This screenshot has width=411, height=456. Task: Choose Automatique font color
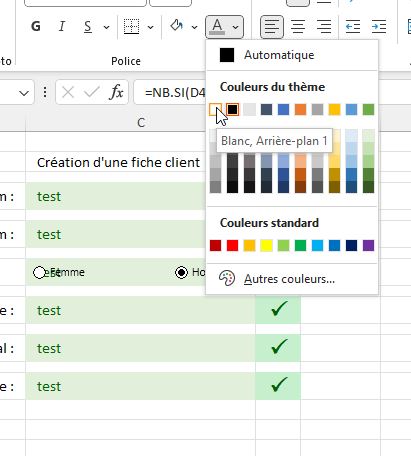tap(292, 55)
